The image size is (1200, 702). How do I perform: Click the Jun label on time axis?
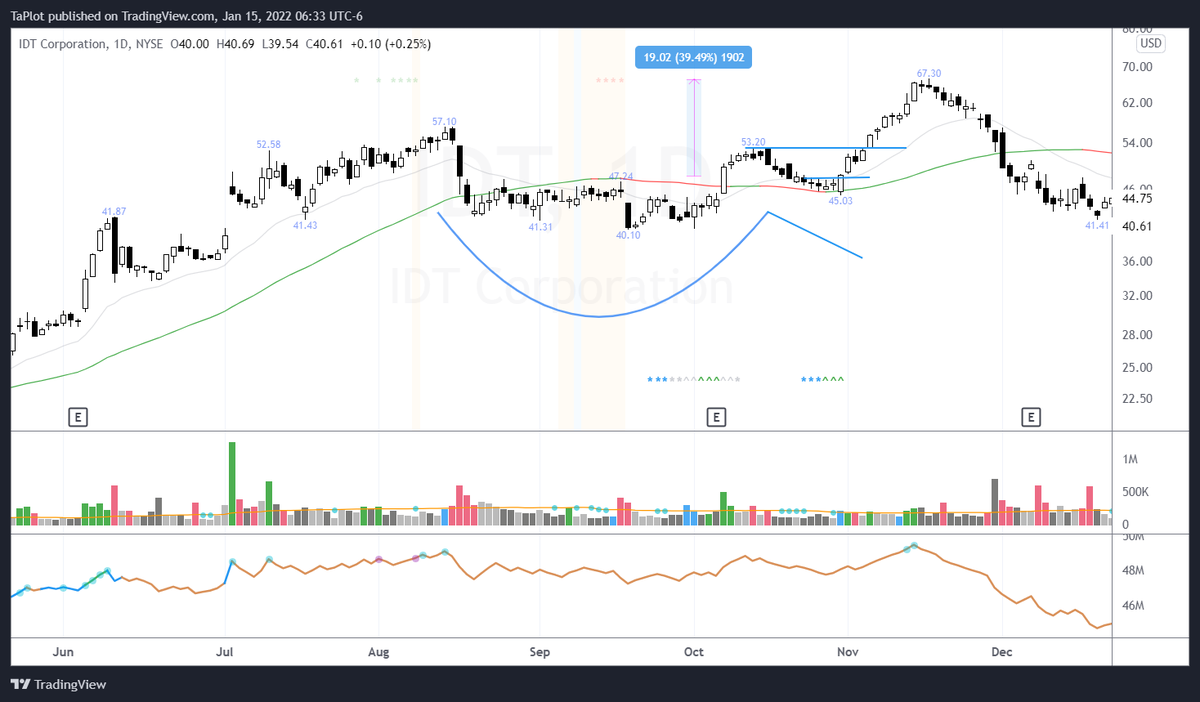point(62,652)
